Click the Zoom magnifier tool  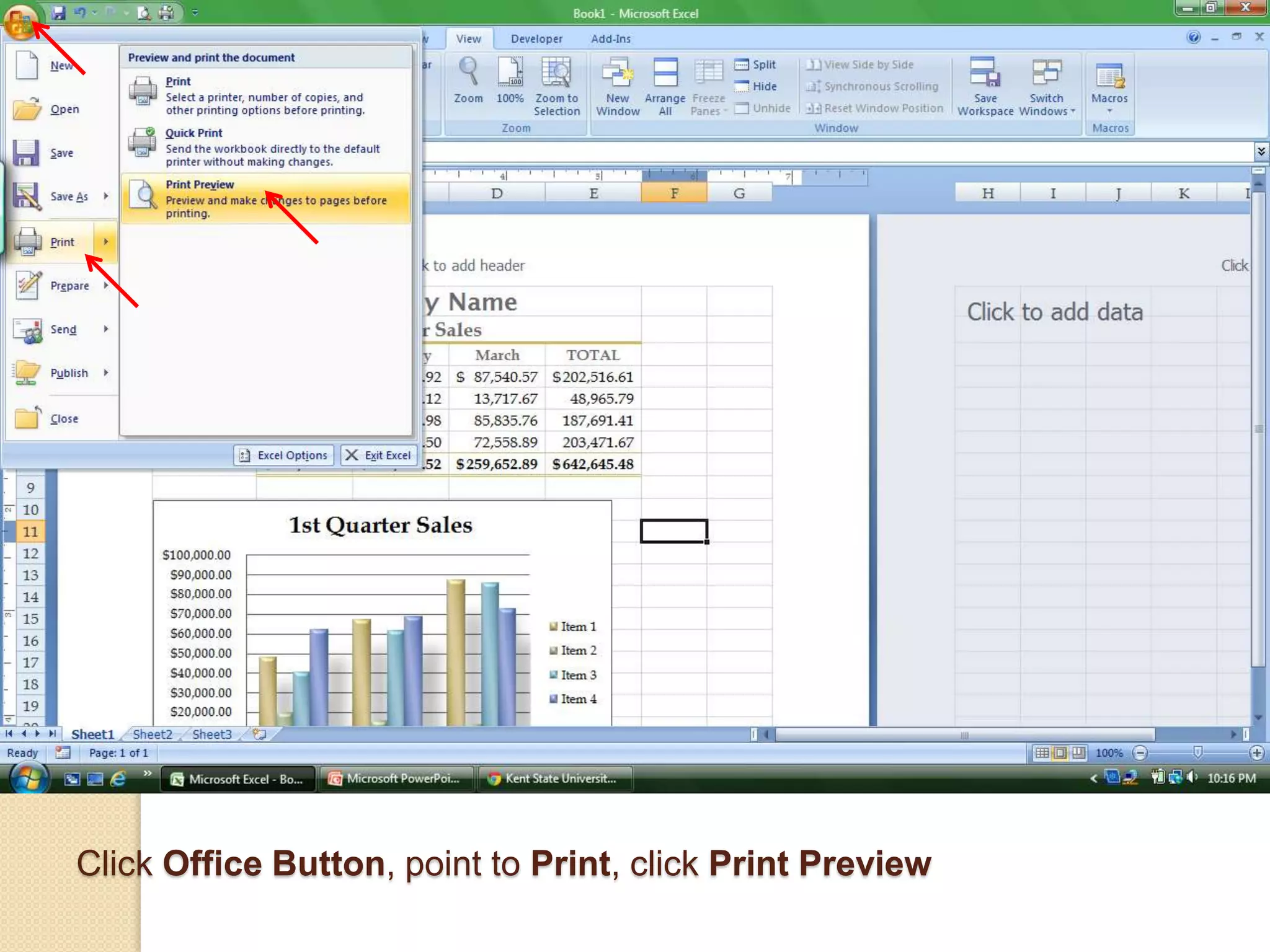[468, 81]
